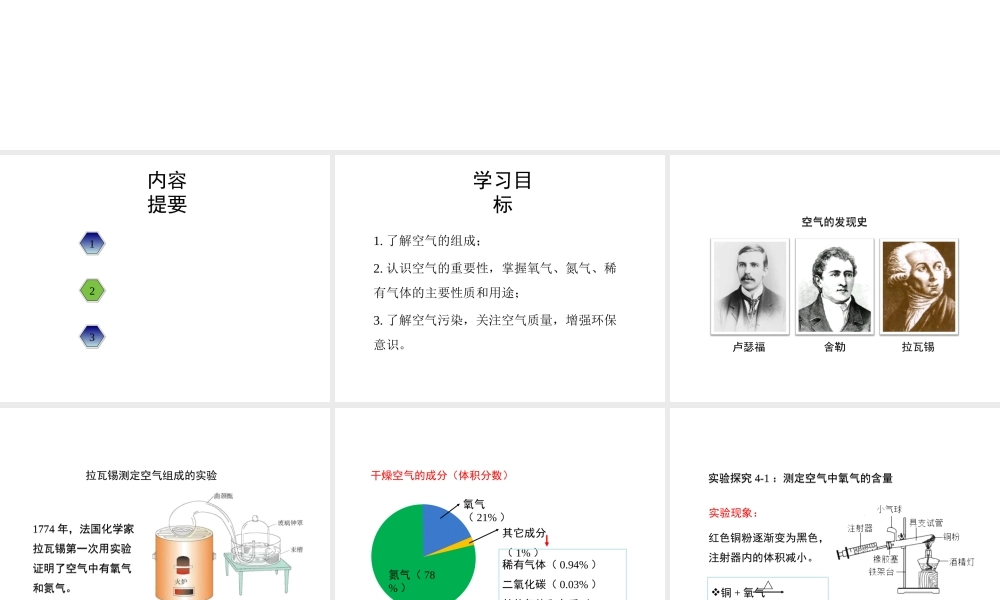Click the 卢瑟福 caption

749,347
